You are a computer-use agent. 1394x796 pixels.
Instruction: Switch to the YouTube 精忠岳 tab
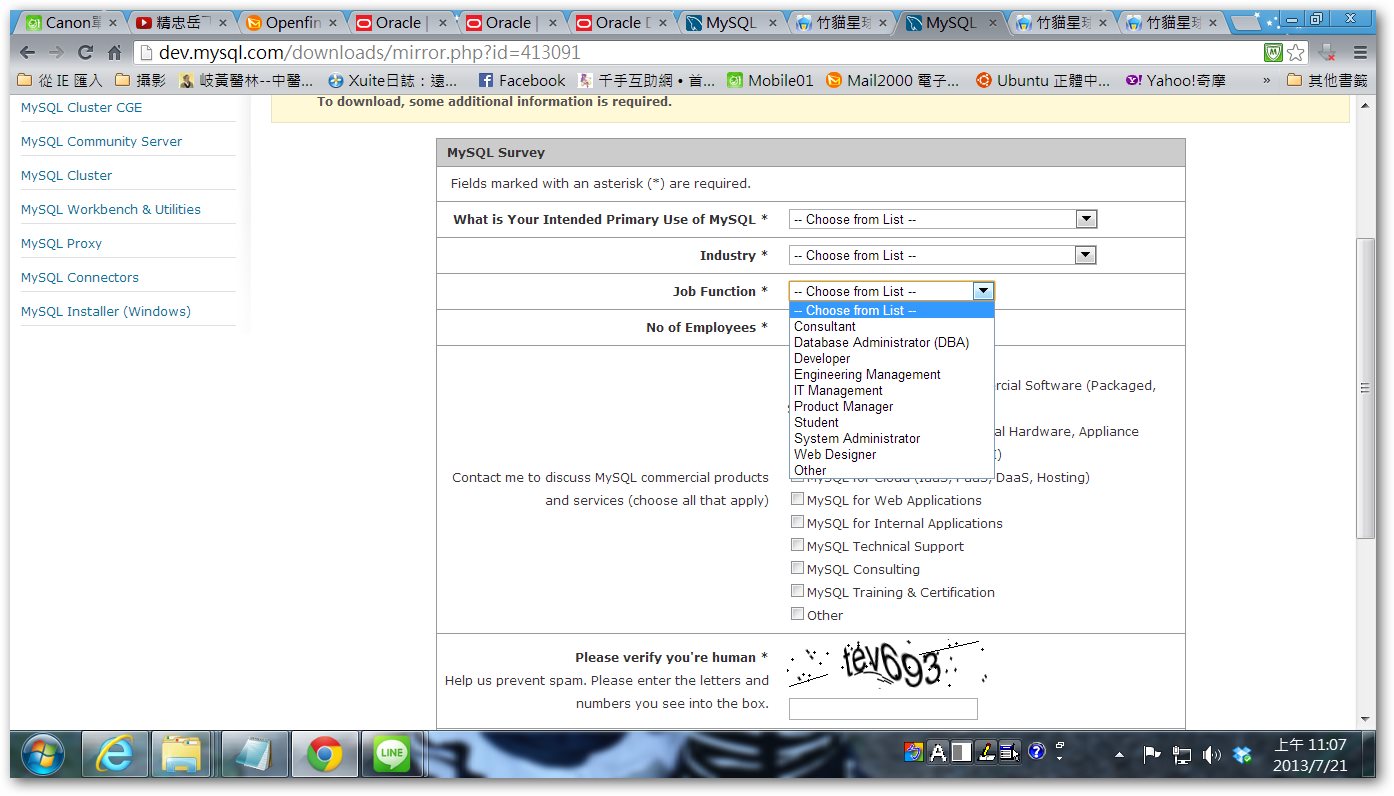[x=183, y=23]
